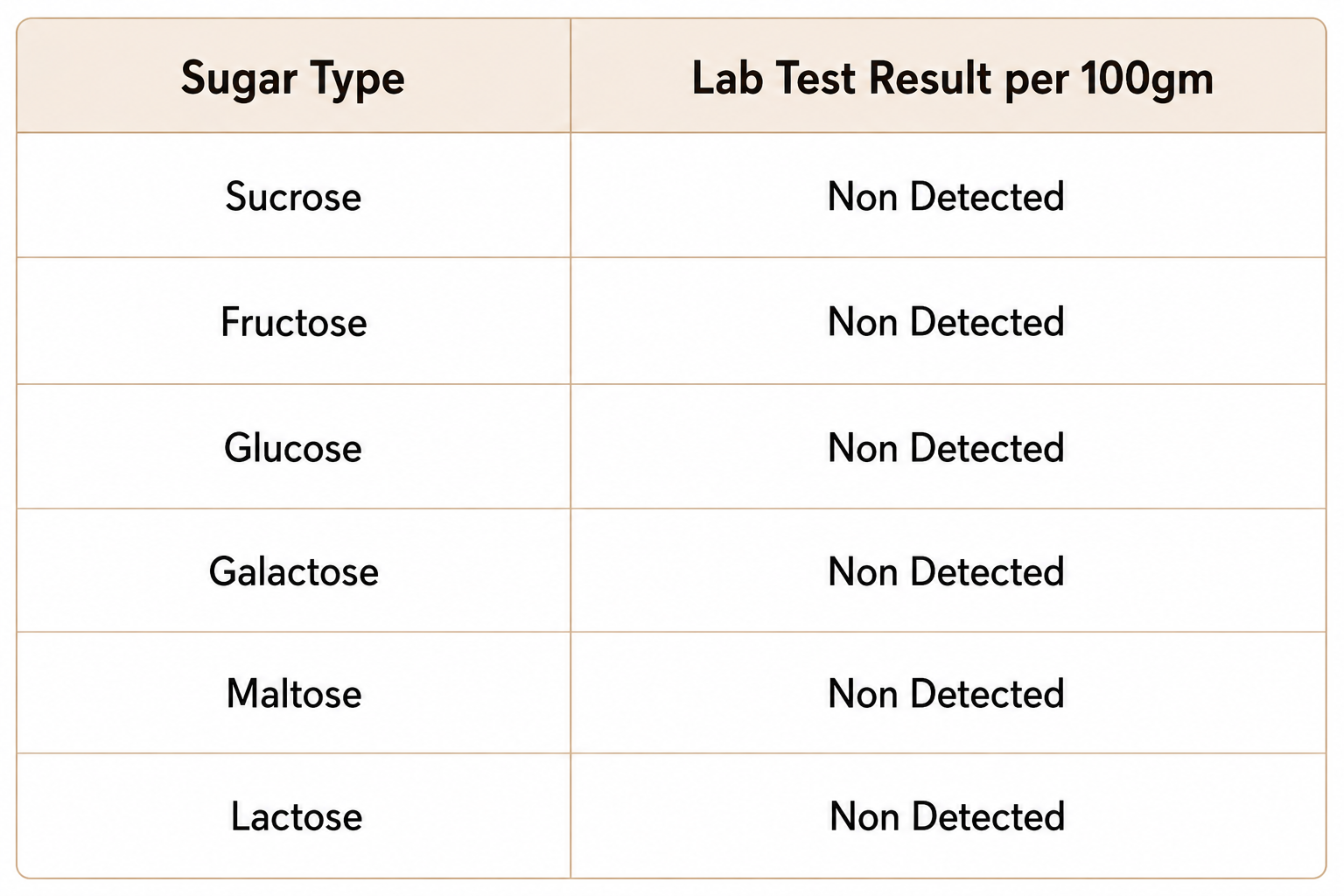This screenshot has width=1344, height=896.
Task: Click the word Detected in Lactose row
Action: coord(989,816)
